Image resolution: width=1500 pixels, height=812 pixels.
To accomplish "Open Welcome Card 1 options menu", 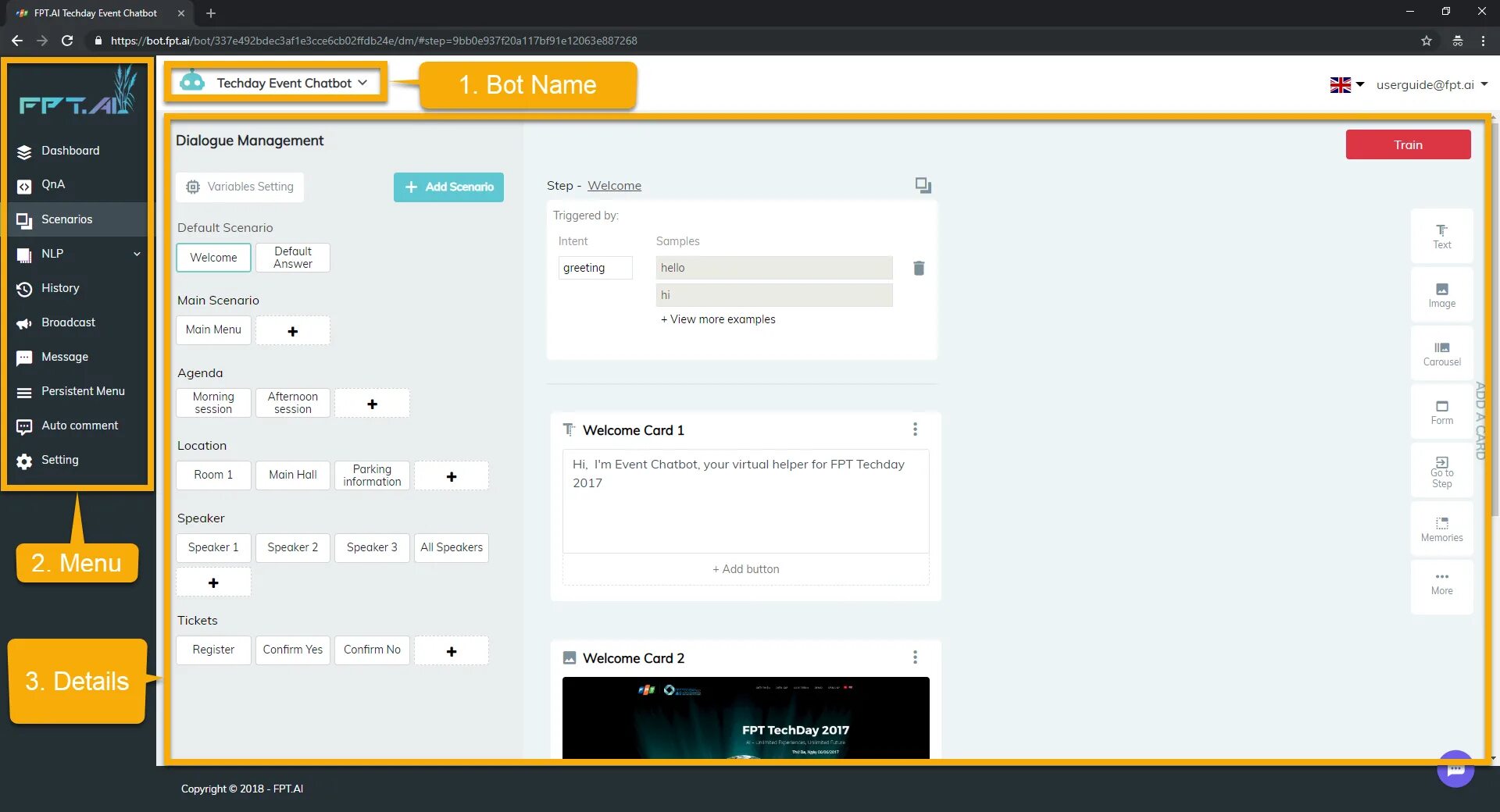I will pos(915,429).
